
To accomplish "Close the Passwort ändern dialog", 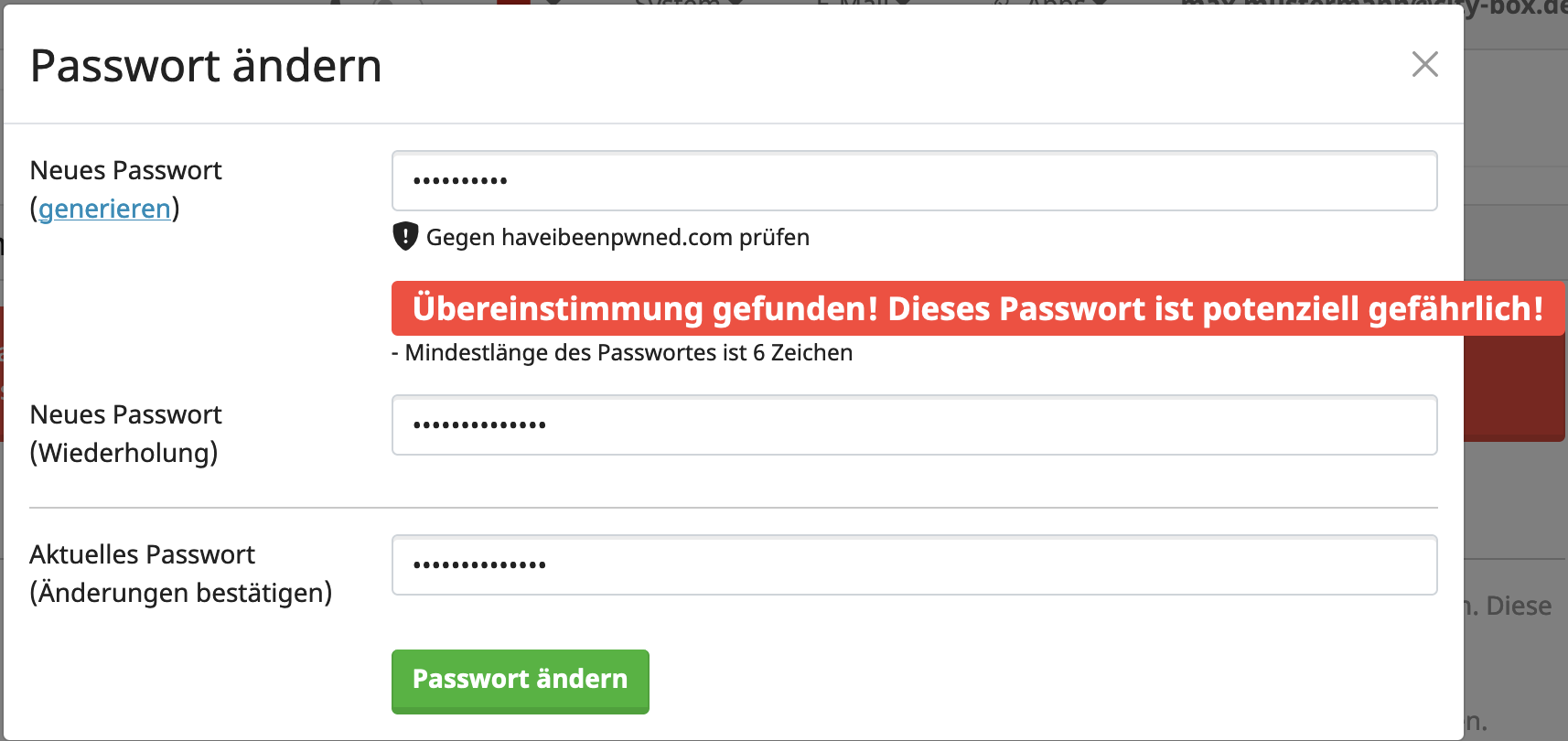I will pyautogui.click(x=1424, y=64).
